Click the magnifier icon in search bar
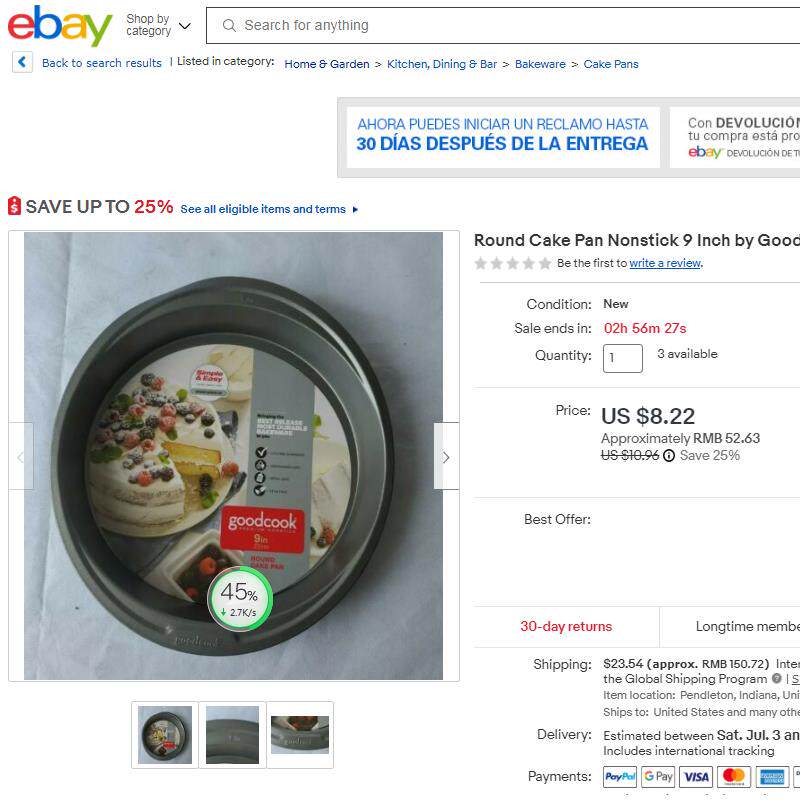The height and width of the screenshot is (800, 800). click(x=229, y=25)
